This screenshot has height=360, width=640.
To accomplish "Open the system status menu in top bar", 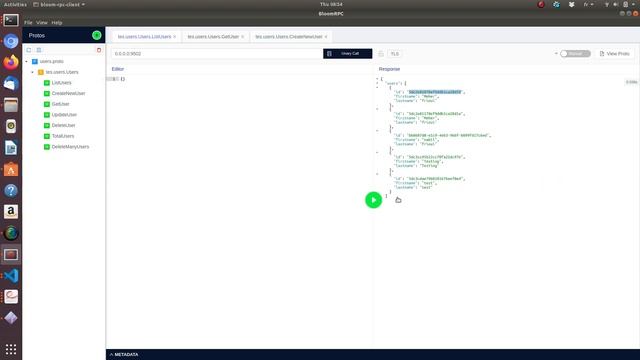I will (621, 4).
